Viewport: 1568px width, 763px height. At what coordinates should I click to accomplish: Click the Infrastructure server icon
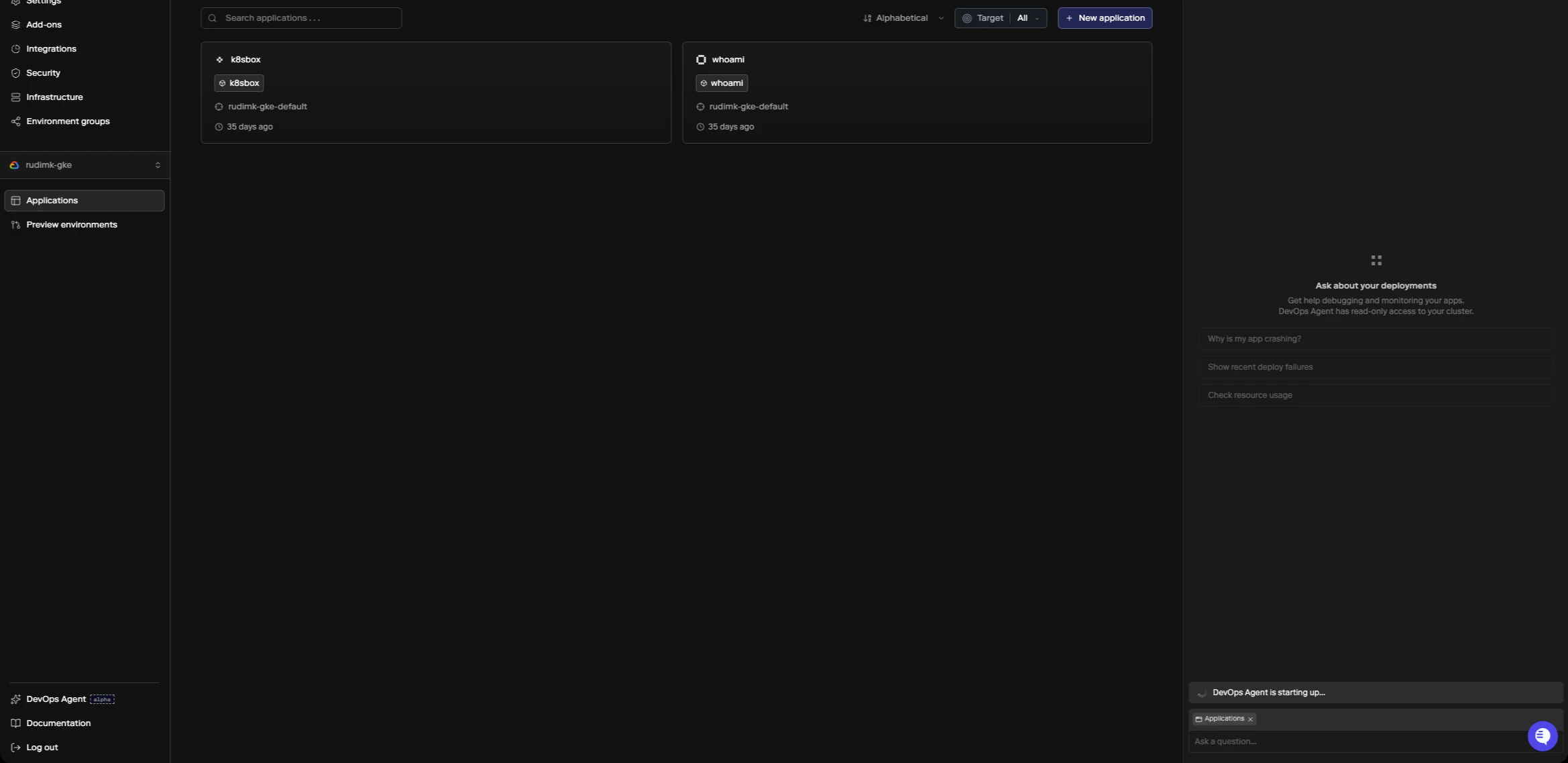[15, 97]
